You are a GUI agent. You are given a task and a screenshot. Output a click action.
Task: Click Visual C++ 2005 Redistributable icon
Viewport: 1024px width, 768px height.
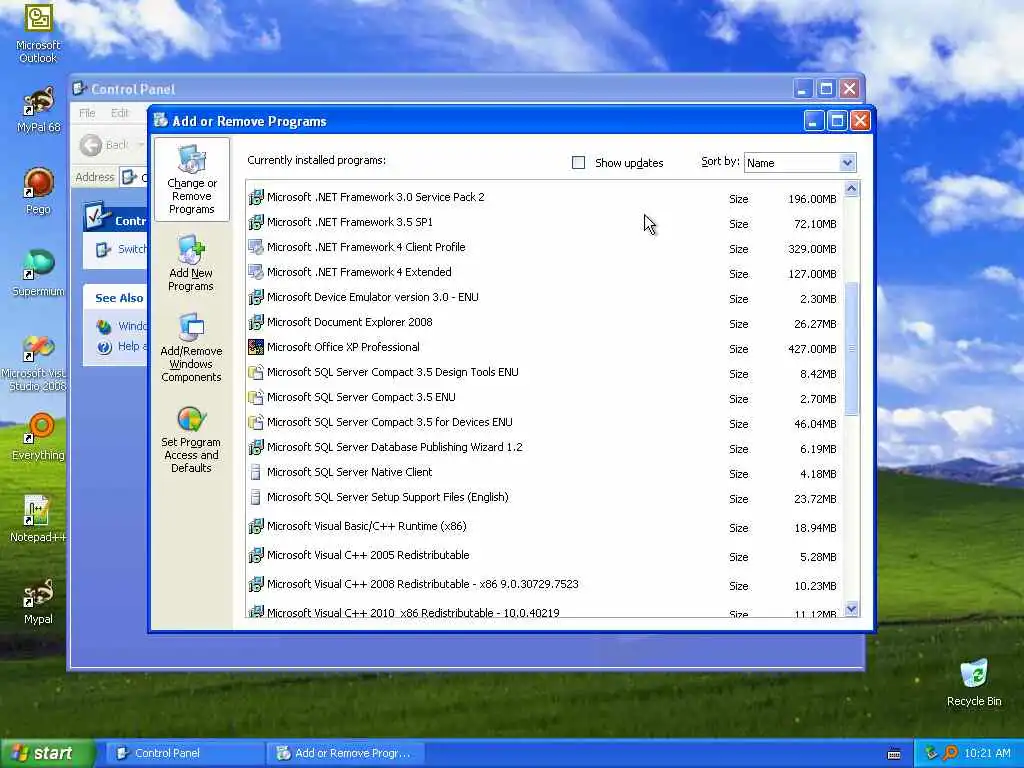coord(256,555)
